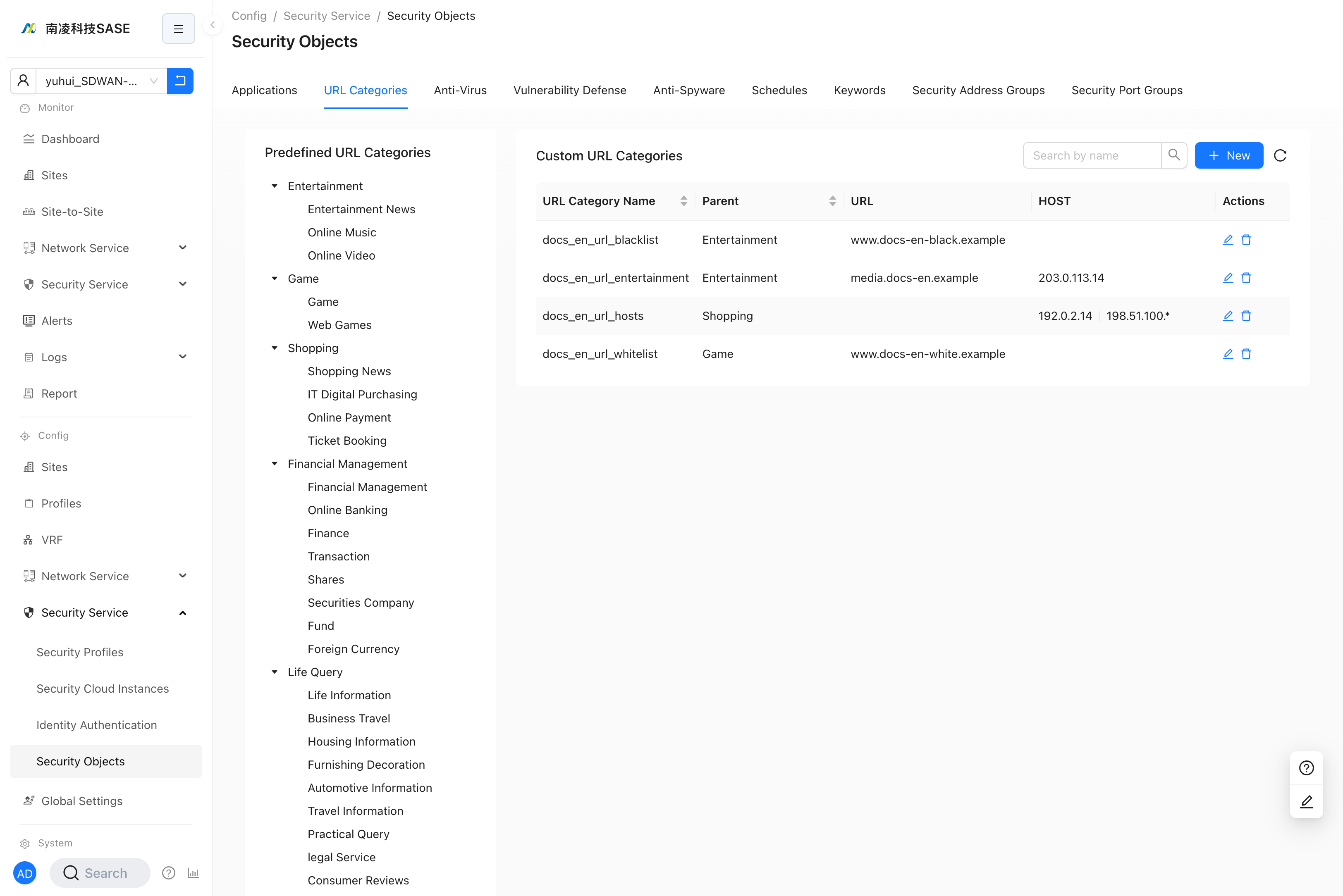Open help icon in sidebar footer
Screen dimensions: 1343x896
pyautogui.click(x=169, y=873)
